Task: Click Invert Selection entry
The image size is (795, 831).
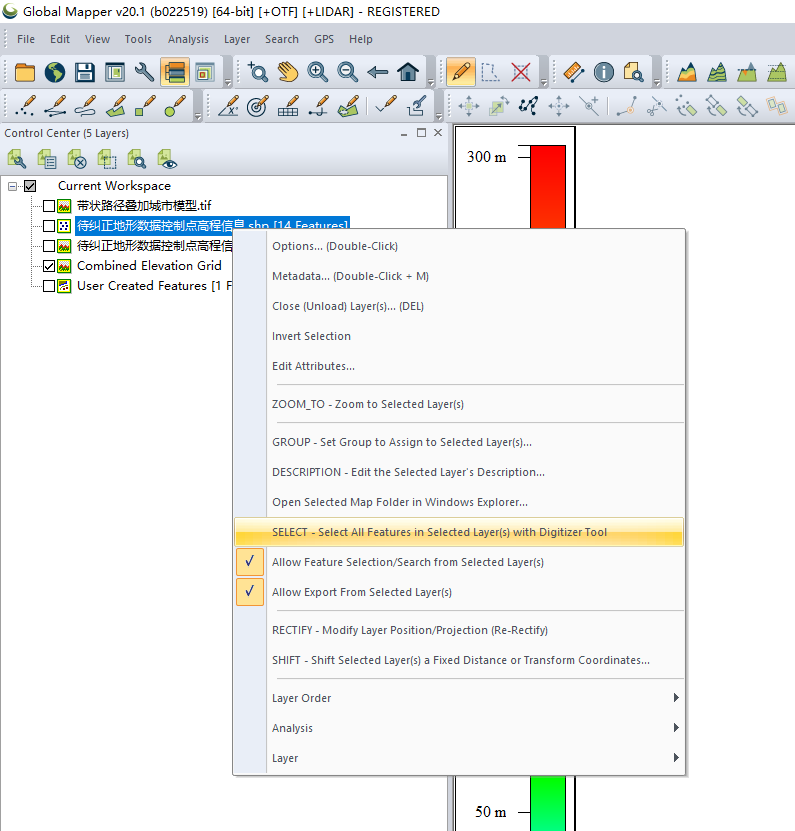Action: coord(459,336)
